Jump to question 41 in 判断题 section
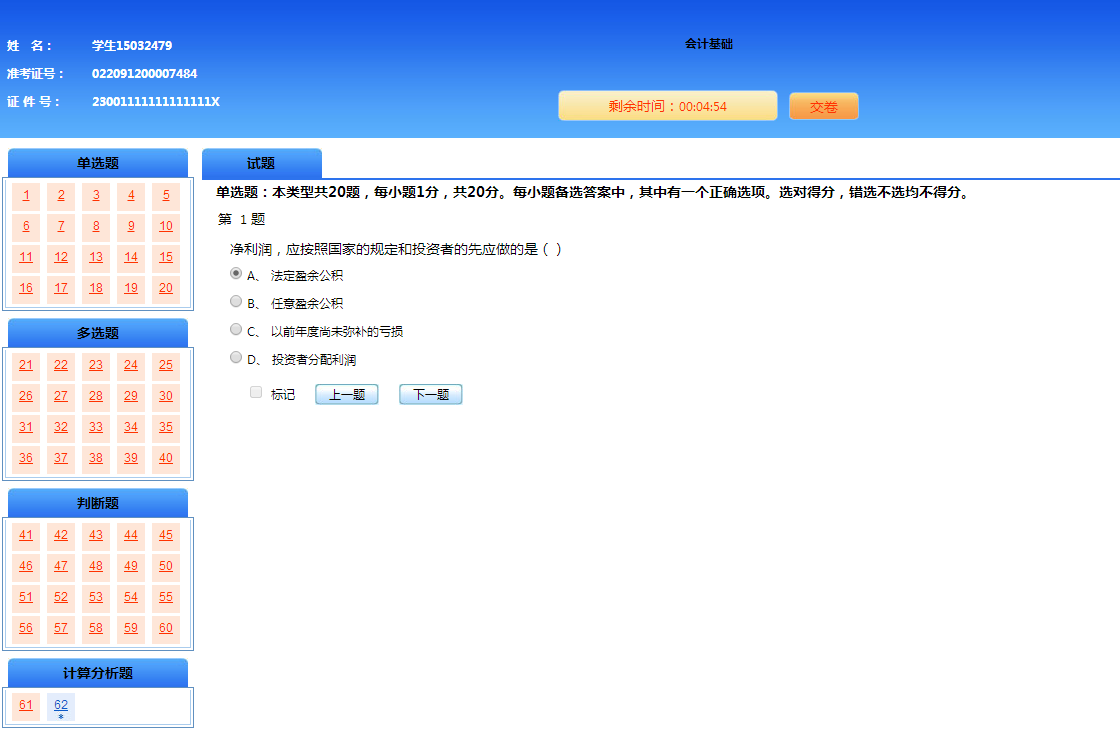 (x=26, y=535)
